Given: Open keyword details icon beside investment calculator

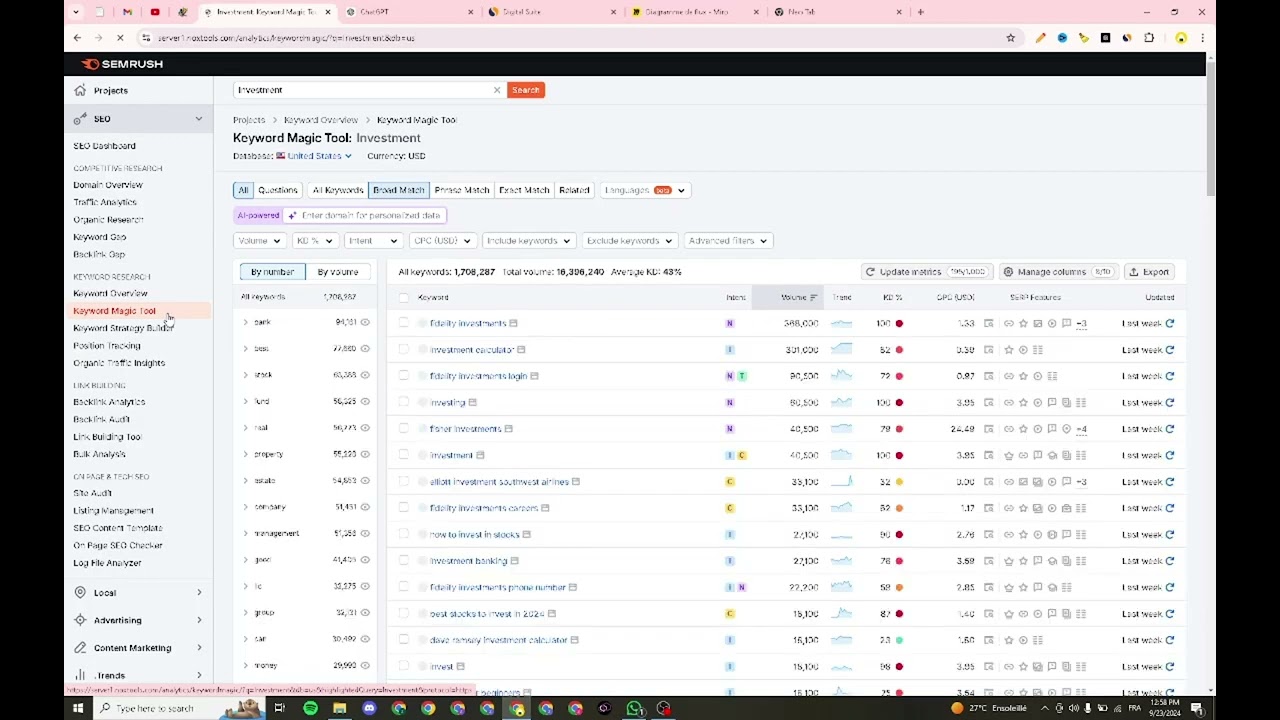Looking at the screenshot, I should 521,350.
